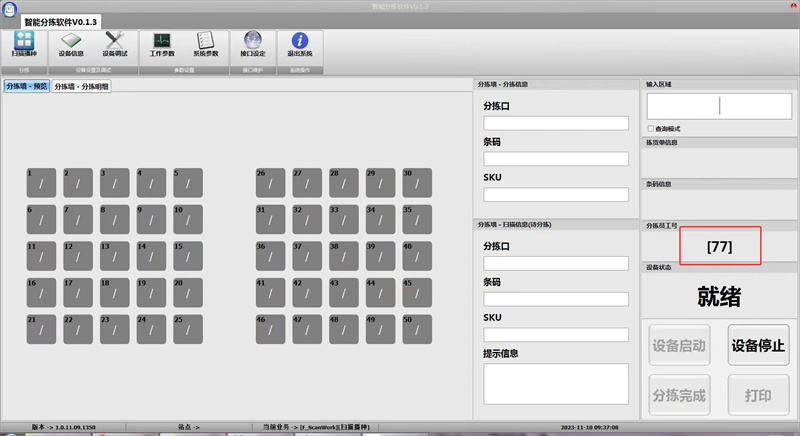Open the 扫描播种 scan sorting tool
The height and width of the screenshot is (436, 800).
(x=24, y=44)
